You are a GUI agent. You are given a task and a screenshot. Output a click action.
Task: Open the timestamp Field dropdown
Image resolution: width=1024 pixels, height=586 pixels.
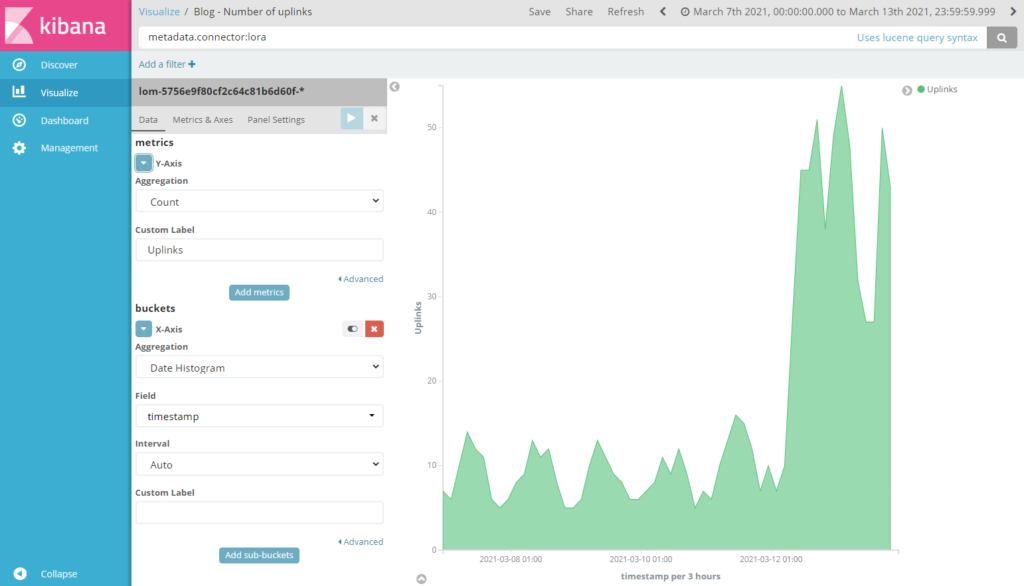259,415
